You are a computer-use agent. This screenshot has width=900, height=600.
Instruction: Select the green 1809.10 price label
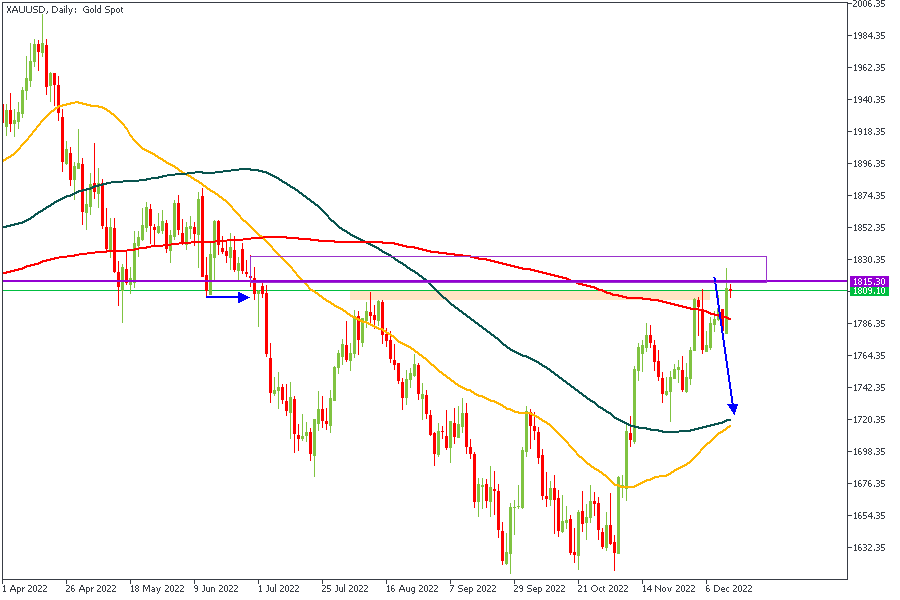tap(868, 291)
